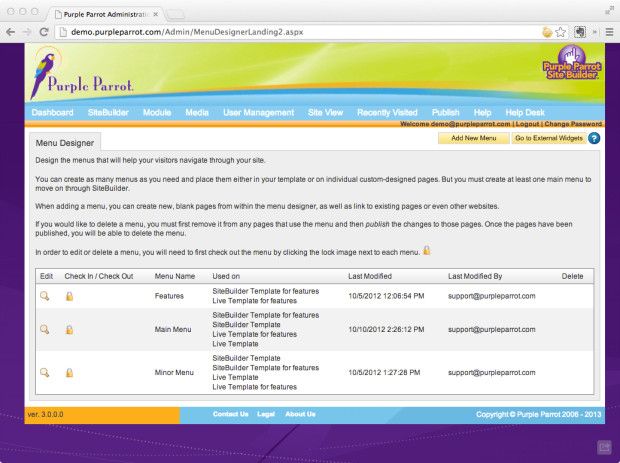Open the blue help question mark icon
This screenshot has height=463, width=620.
coord(594,139)
